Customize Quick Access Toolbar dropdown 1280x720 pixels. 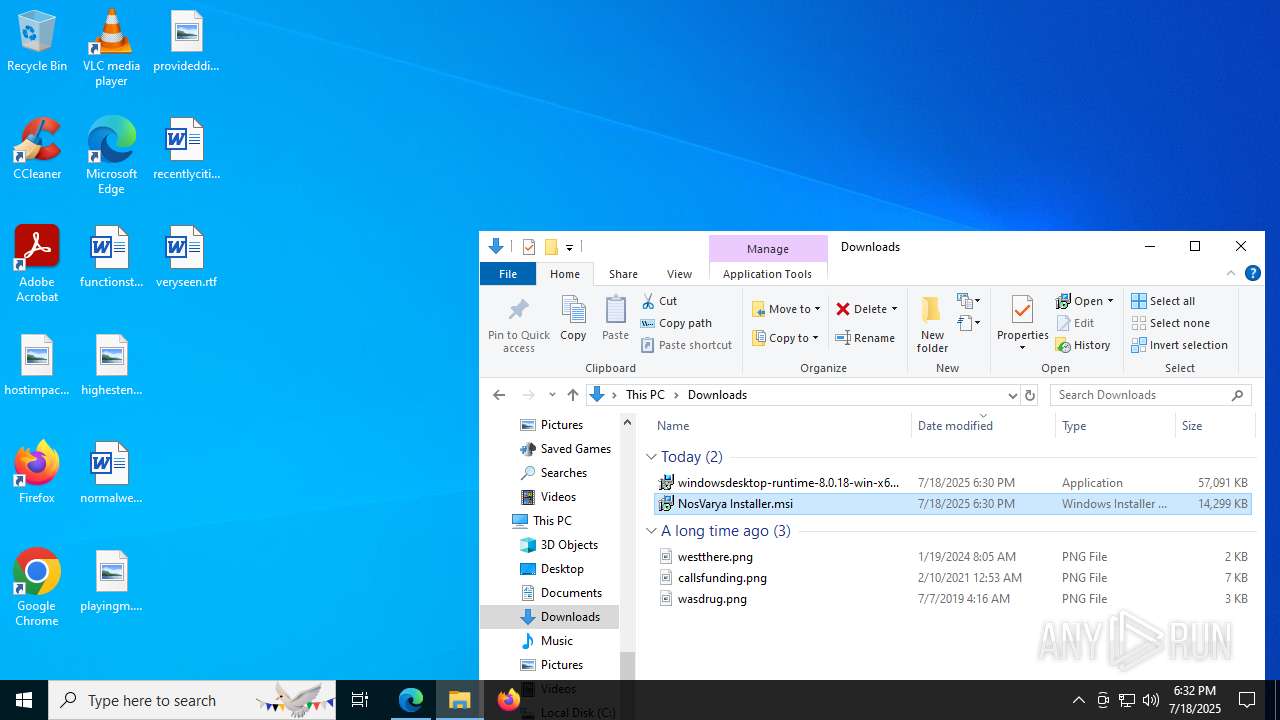click(x=569, y=247)
